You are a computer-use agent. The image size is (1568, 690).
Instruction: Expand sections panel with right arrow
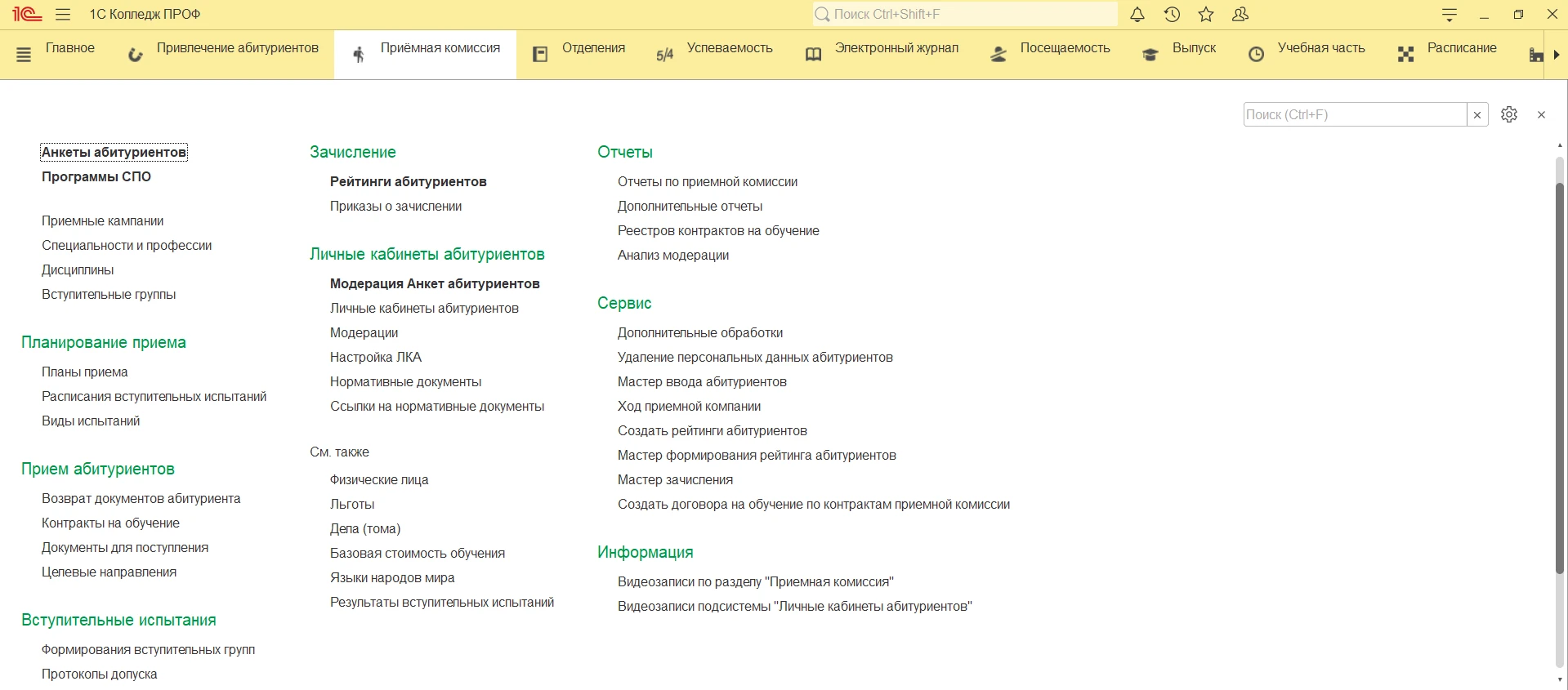(1557, 55)
